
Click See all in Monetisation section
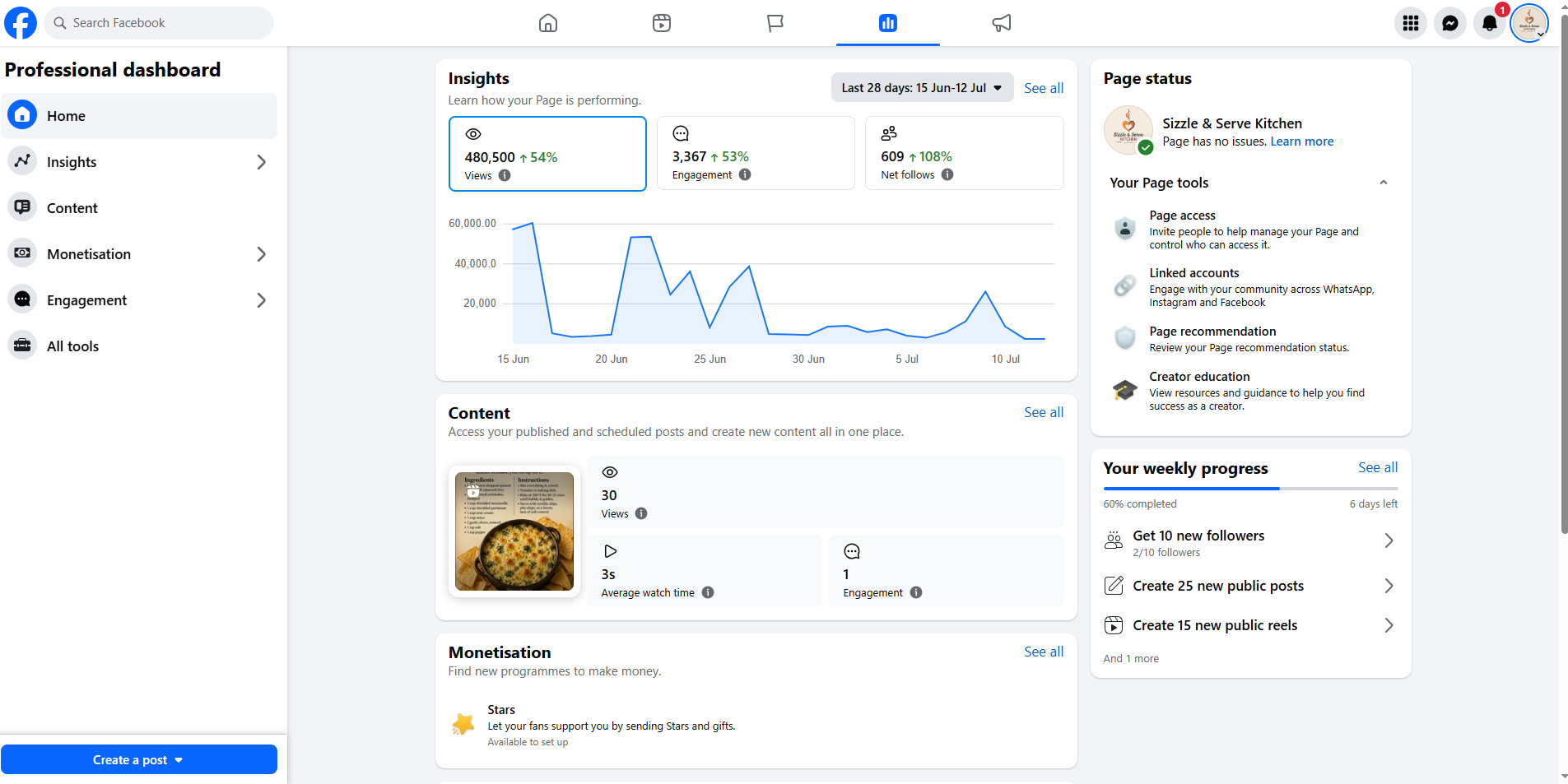click(1044, 652)
